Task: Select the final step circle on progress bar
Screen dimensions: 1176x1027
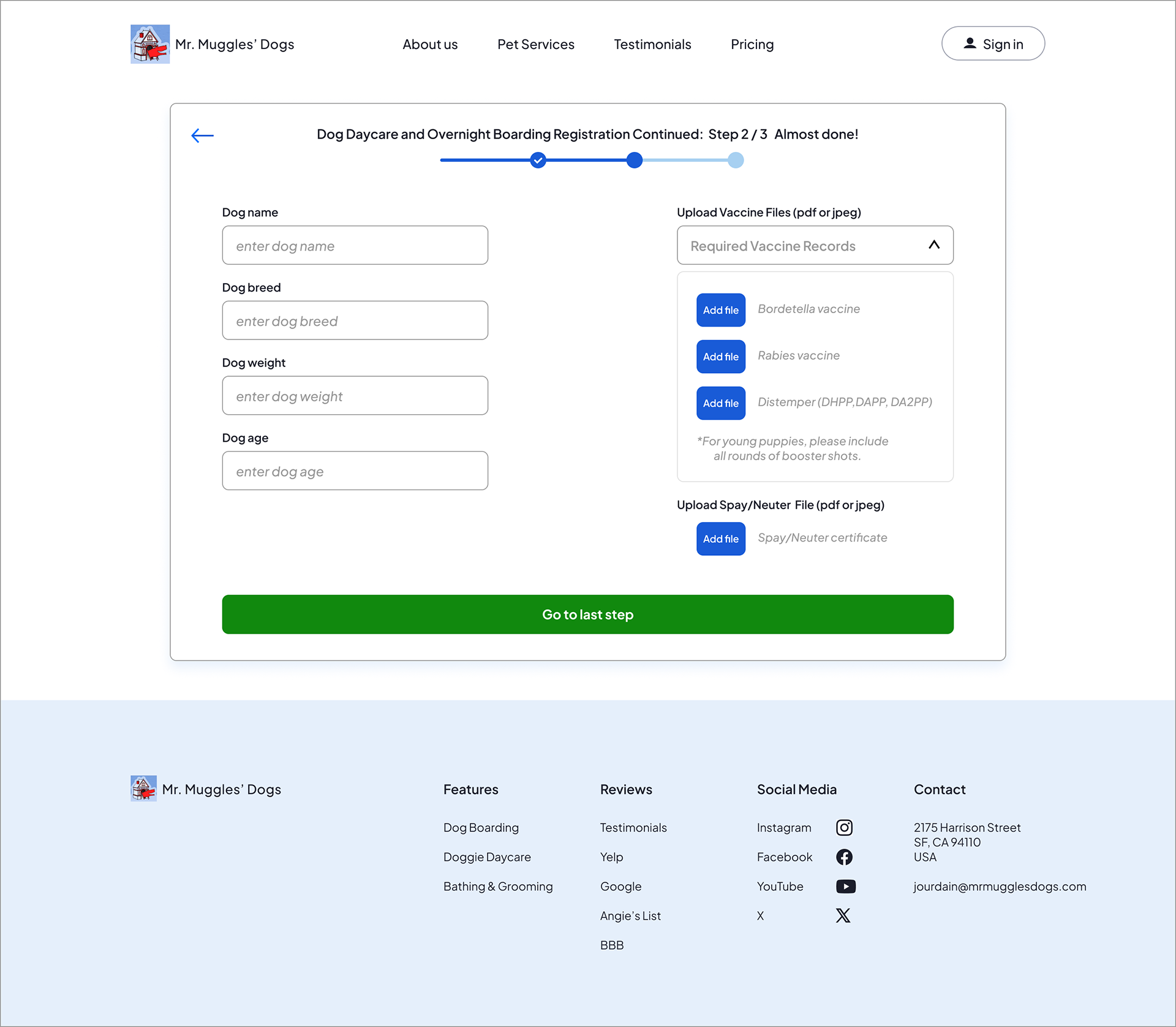Action: pos(736,160)
